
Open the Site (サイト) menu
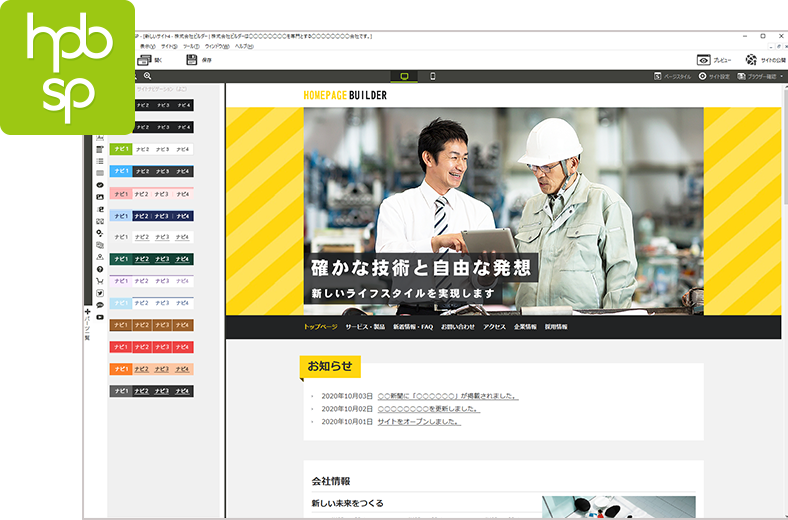click(x=169, y=47)
